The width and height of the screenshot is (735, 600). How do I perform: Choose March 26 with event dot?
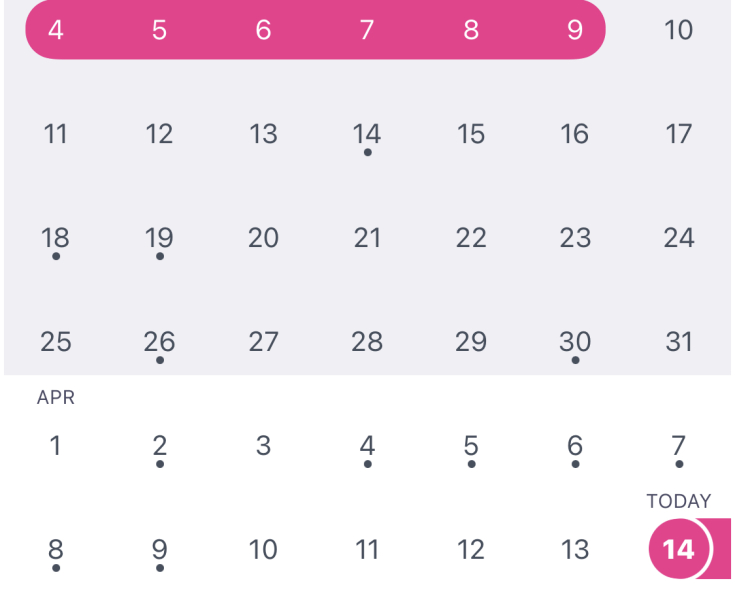(x=160, y=342)
